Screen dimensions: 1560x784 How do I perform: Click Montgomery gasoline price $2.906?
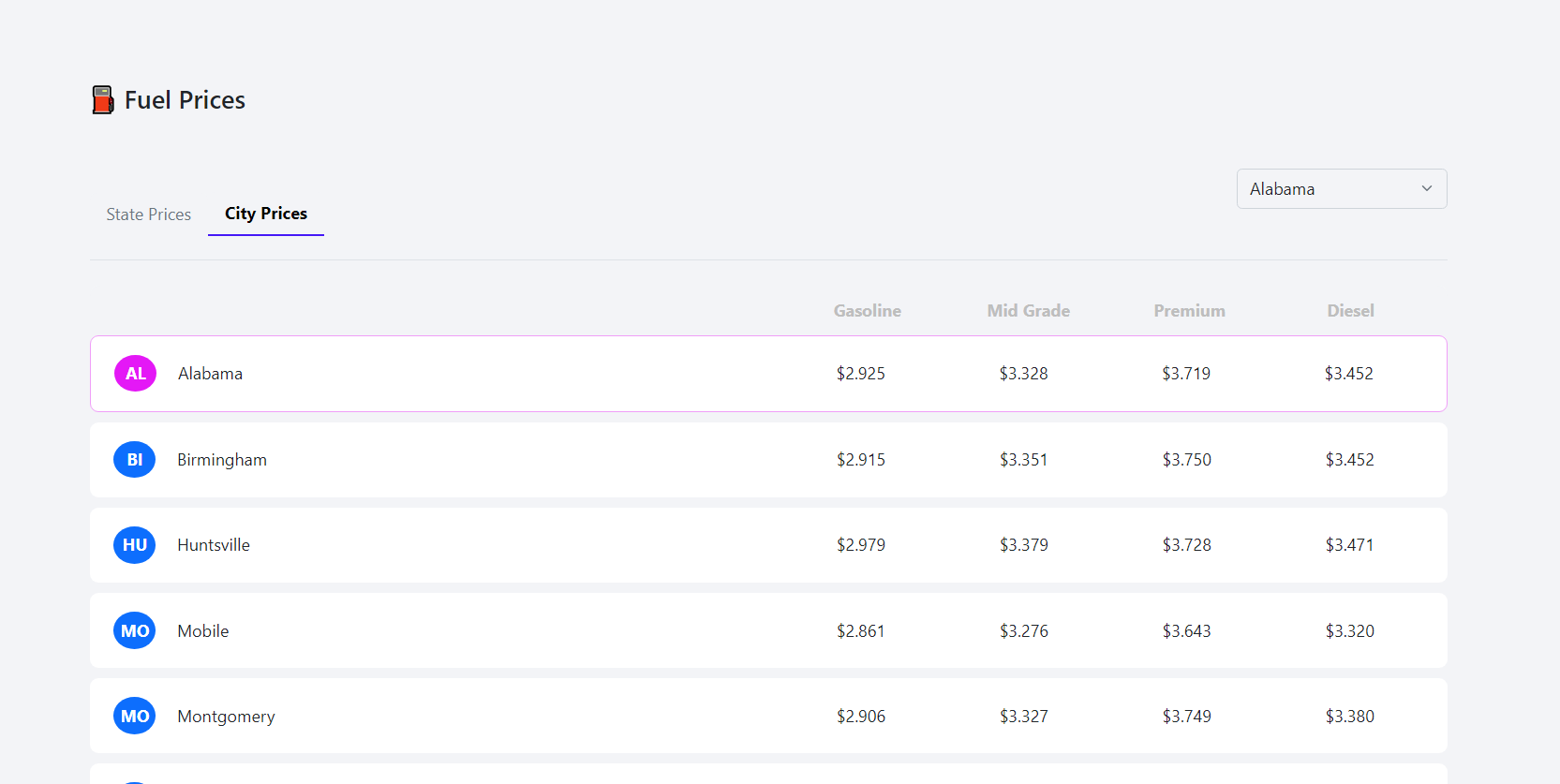861,717
